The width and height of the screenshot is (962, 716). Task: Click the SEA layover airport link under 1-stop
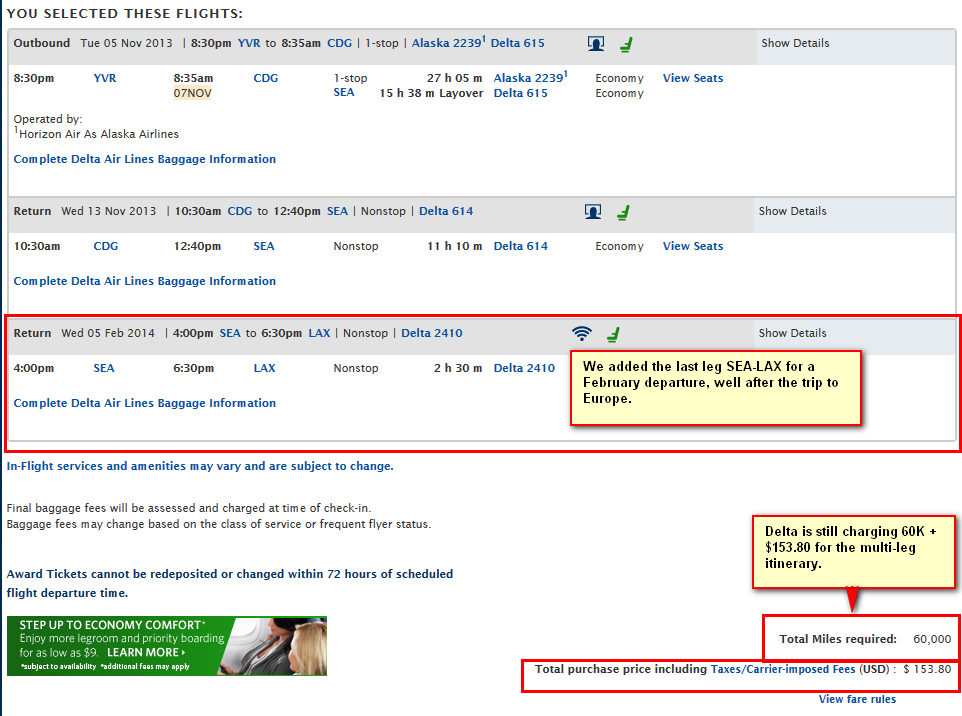coord(344,92)
